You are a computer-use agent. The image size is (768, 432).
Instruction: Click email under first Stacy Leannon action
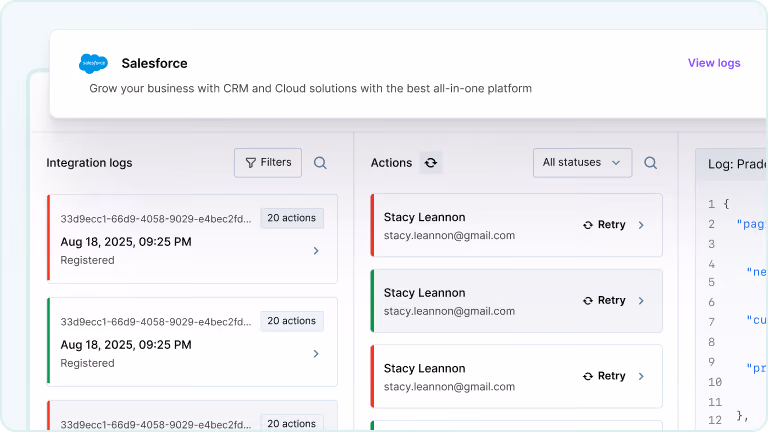449,236
